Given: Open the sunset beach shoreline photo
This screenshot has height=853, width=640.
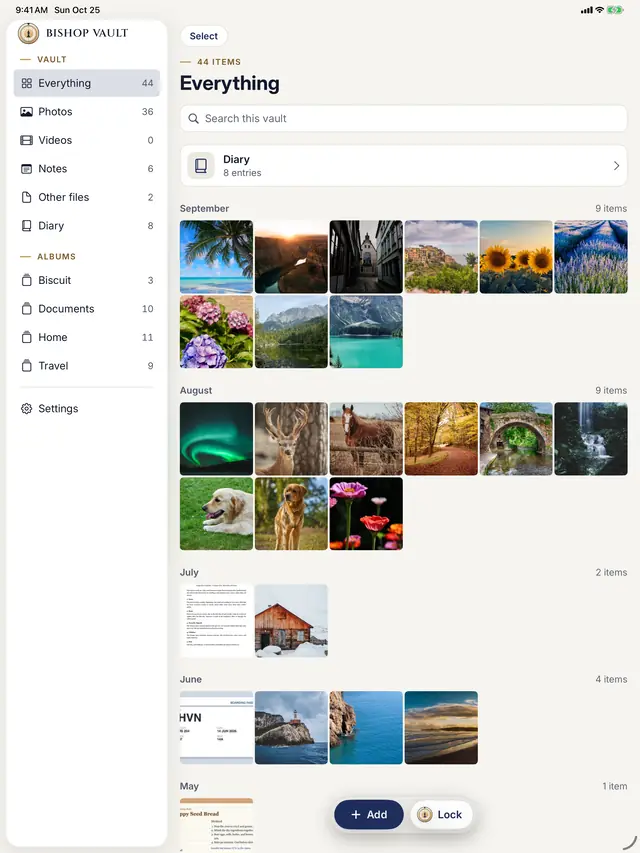Looking at the screenshot, I should [x=441, y=728].
